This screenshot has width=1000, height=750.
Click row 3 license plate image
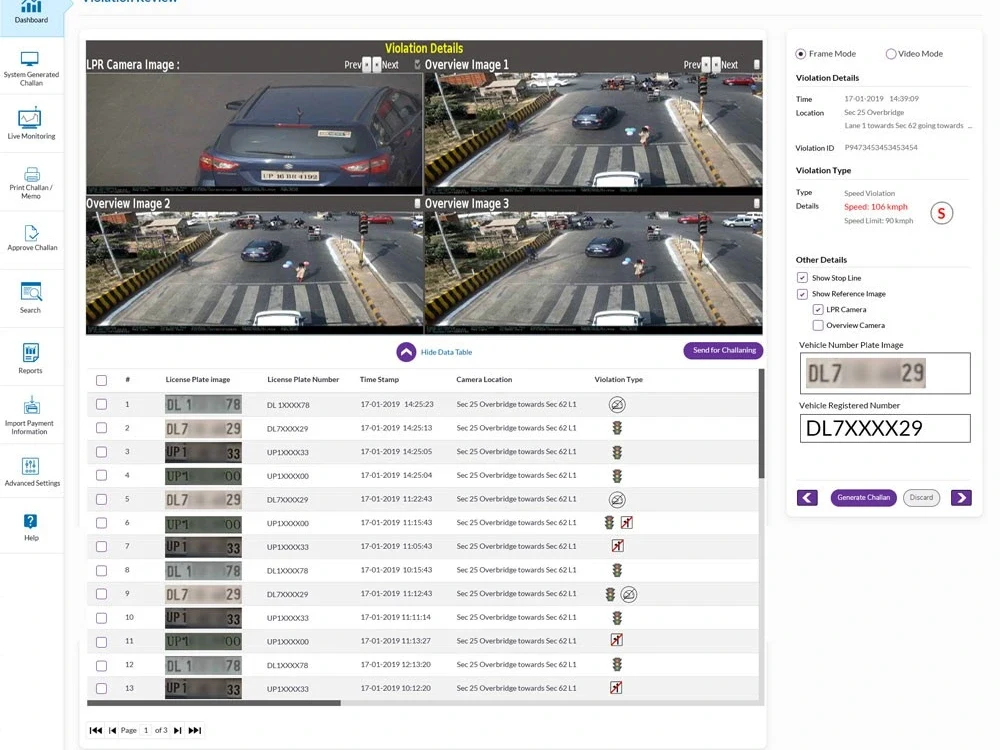[203, 452]
